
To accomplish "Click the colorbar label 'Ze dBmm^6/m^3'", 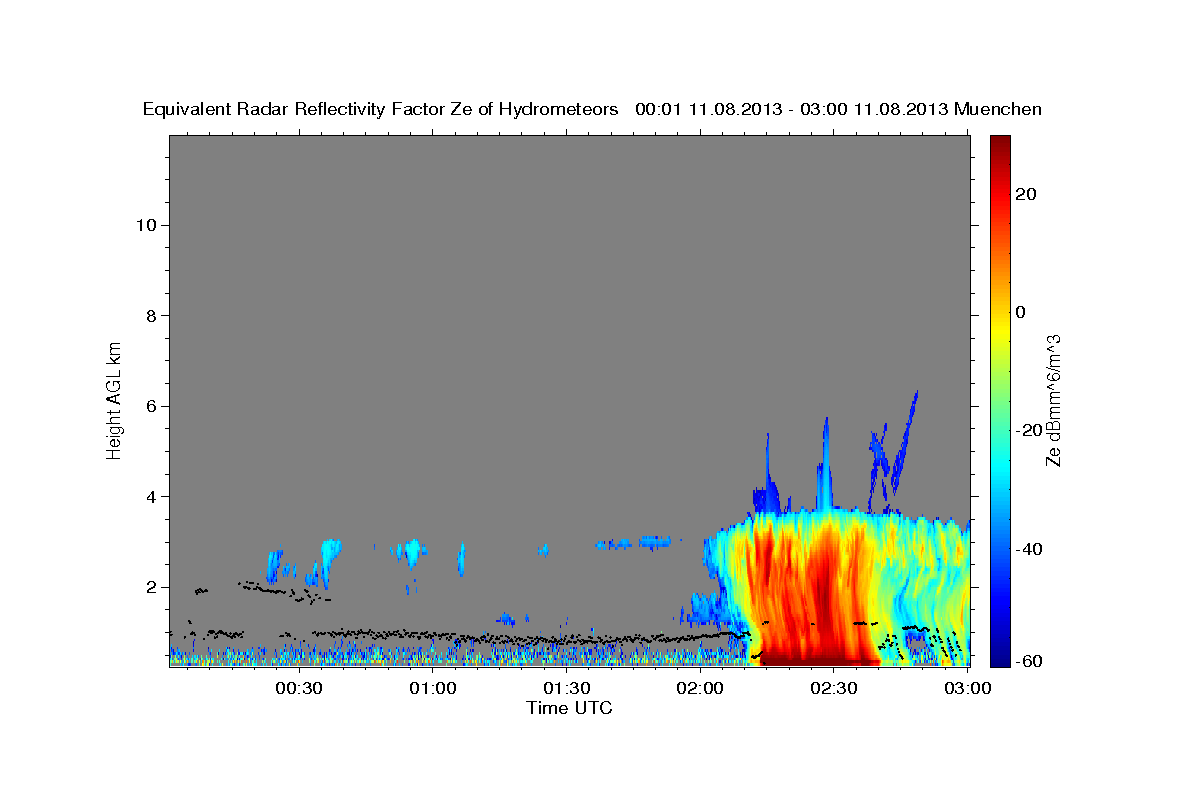I will [1053, 400].
